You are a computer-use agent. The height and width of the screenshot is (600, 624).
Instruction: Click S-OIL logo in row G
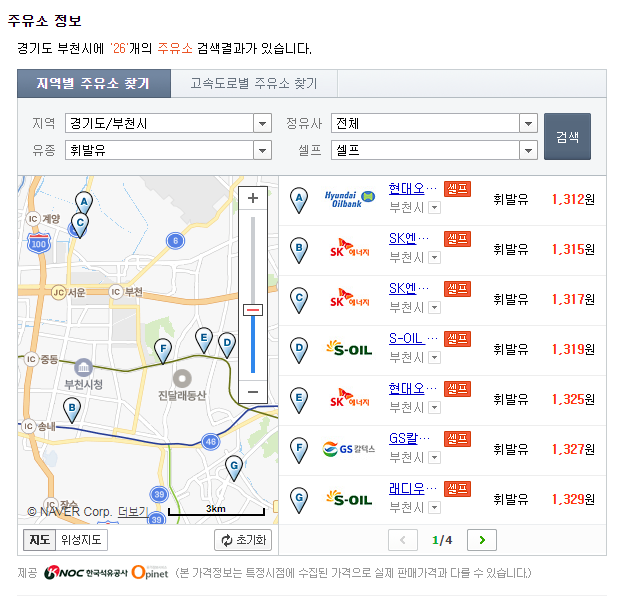point(350,498)
